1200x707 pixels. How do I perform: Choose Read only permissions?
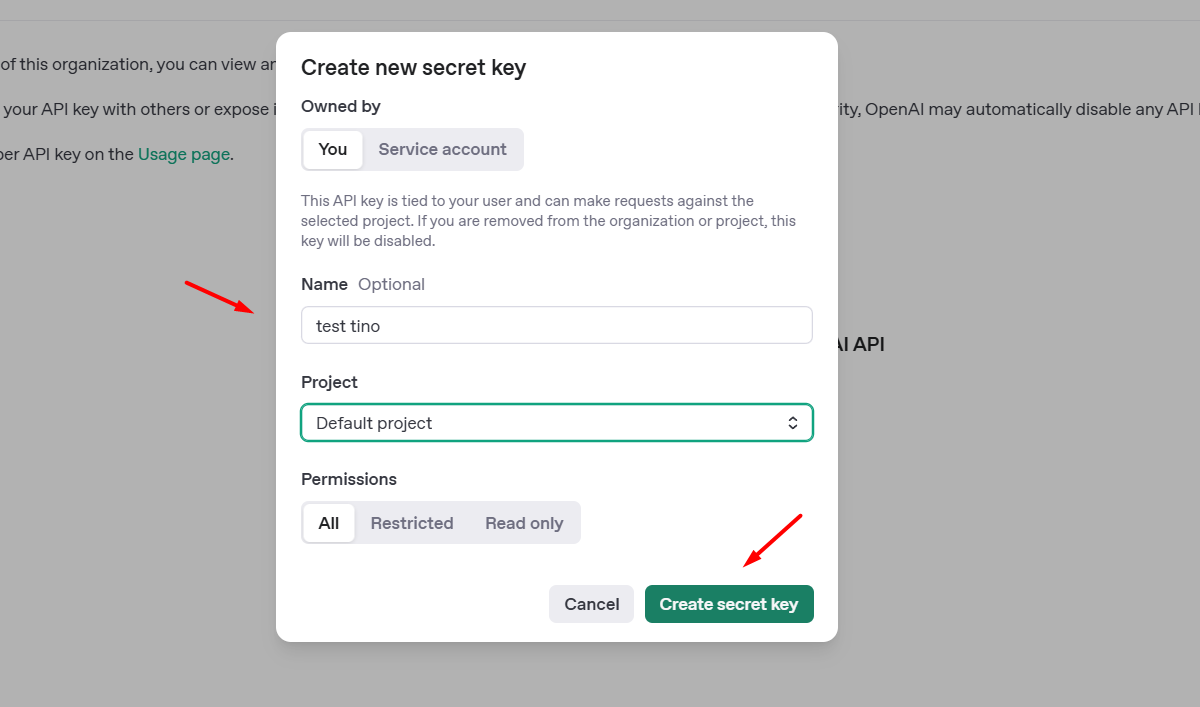click(x=524, y=523)
